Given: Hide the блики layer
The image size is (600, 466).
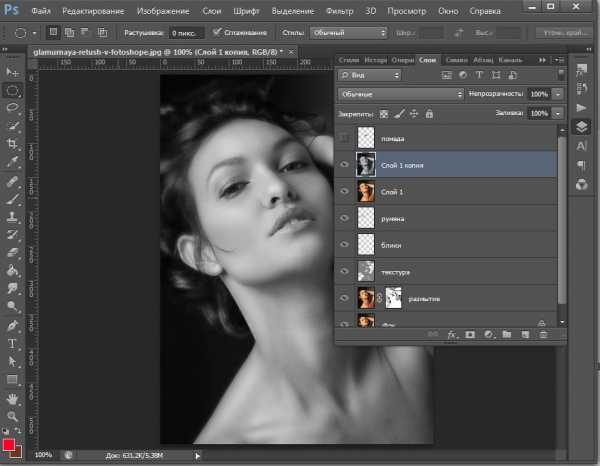Looking at the screenshot, I should coord(344,244).
